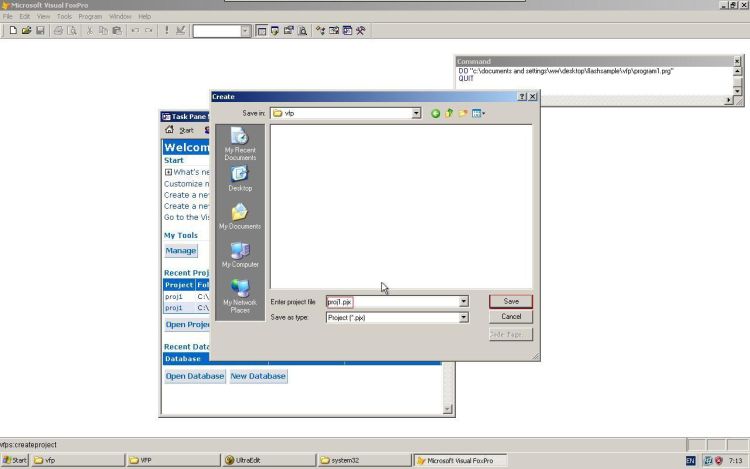Click the Save diskette toolbar icon

click(40, 31)
